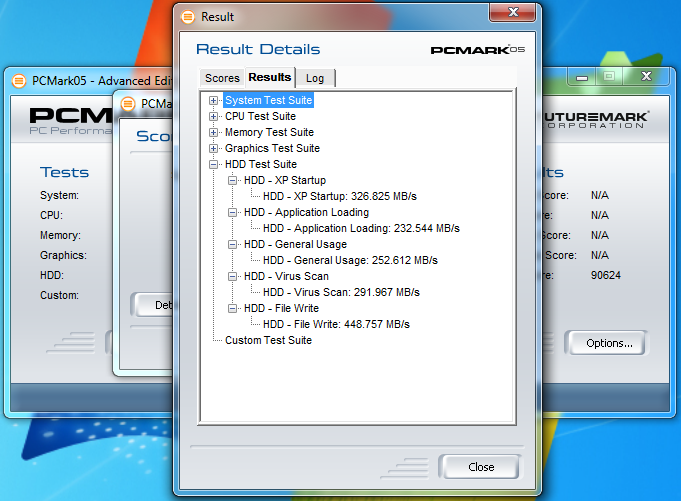Click the Result dialog title icon
Viewport: 681px width, 501px height.
pyautogui.click(x=188, y=17)
